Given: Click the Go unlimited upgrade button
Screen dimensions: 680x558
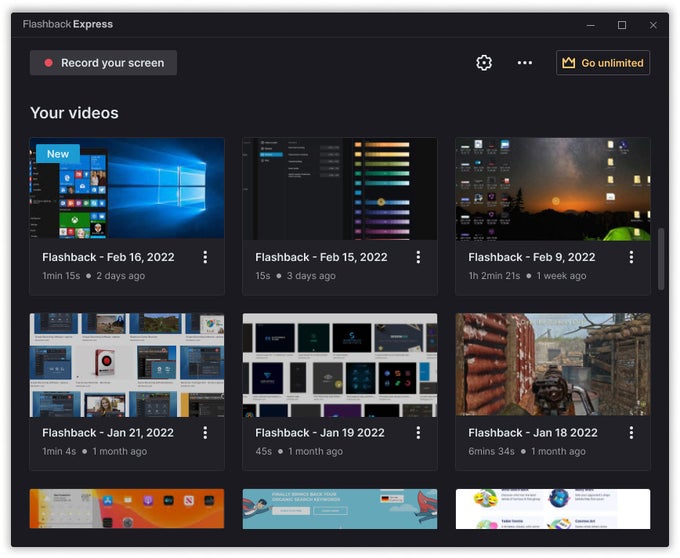Looking at the screenshot, I should pos(602,63).
